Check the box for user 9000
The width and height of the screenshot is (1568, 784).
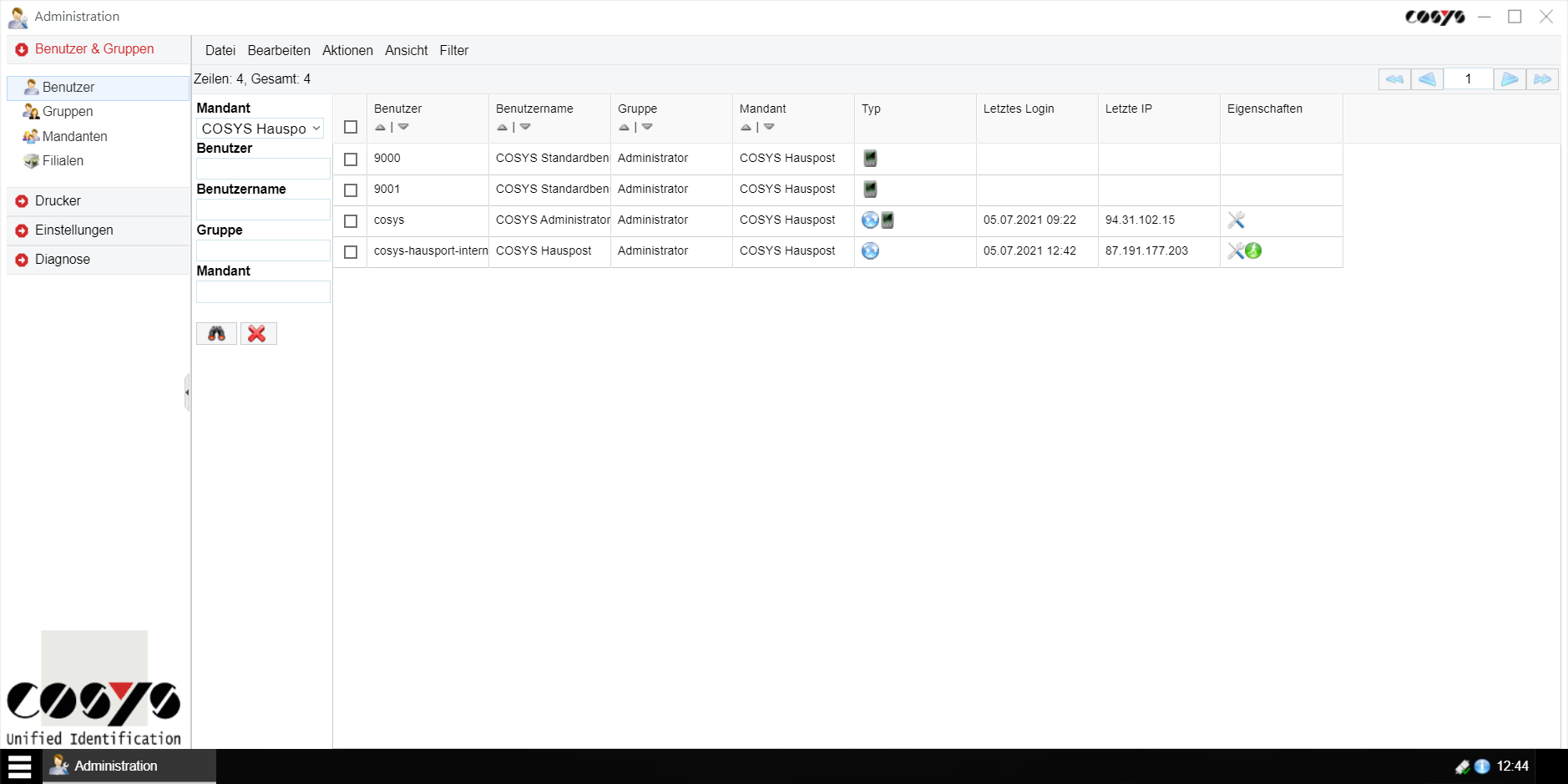click(351, 159)
